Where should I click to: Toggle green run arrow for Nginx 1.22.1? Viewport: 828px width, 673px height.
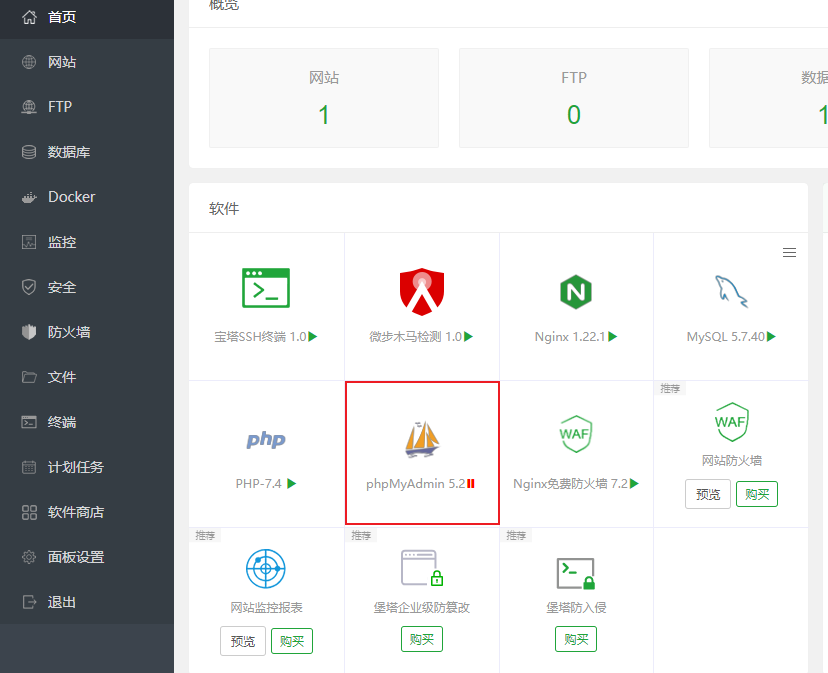point(613,336)
